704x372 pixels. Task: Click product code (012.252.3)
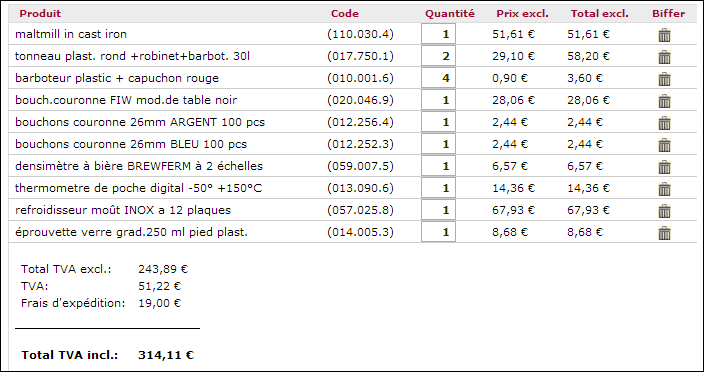tap(361, 144)
